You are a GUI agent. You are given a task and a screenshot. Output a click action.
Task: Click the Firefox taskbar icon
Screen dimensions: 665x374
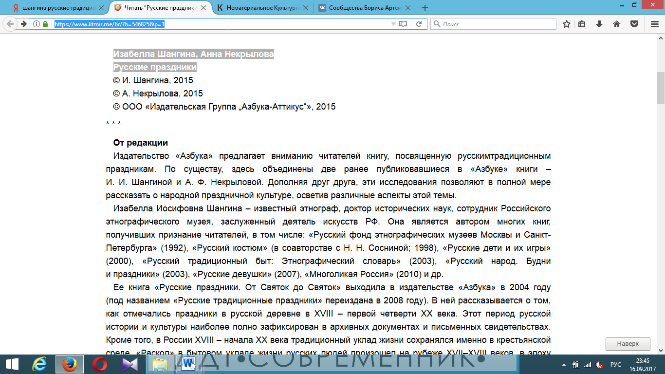pos(69,364)
